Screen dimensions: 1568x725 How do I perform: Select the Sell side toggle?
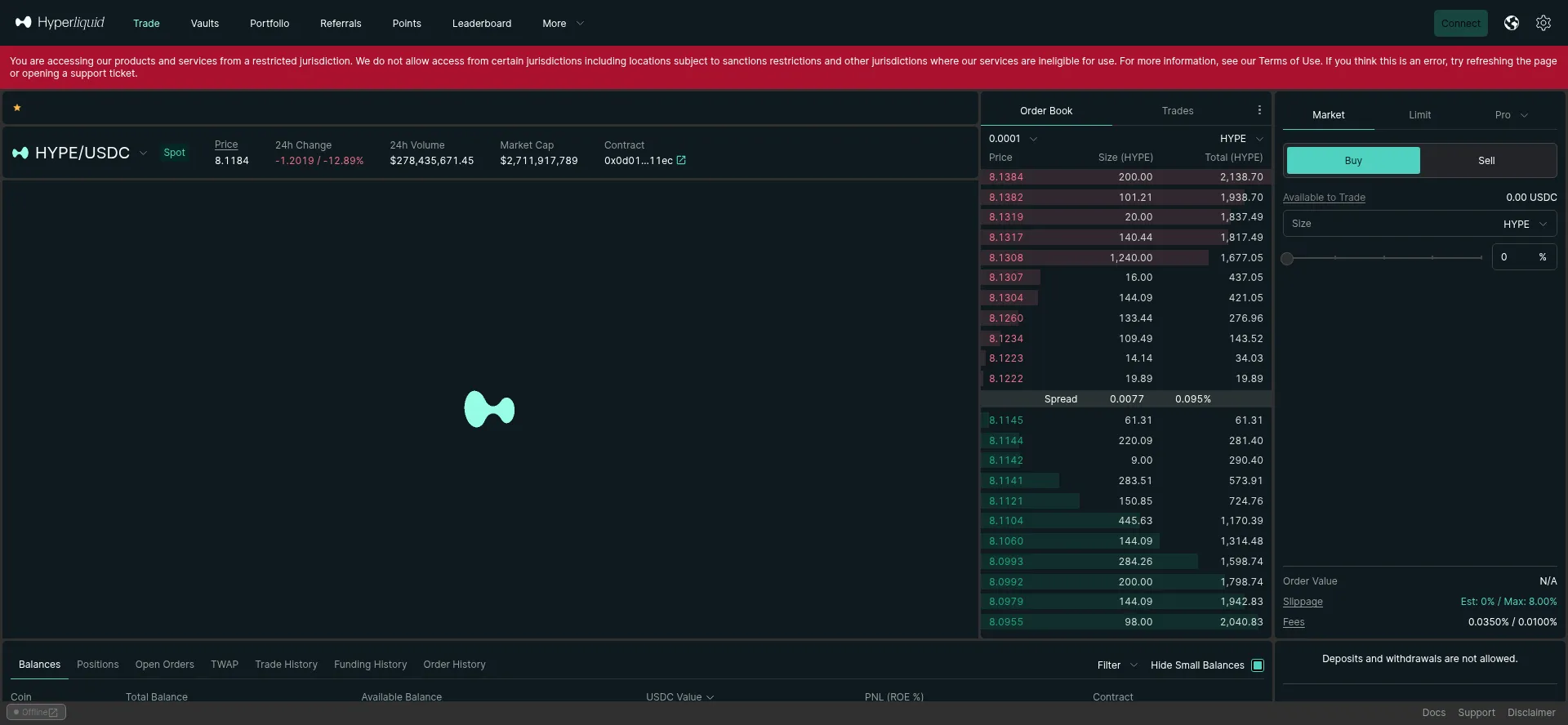click(x=1486, y=161)
